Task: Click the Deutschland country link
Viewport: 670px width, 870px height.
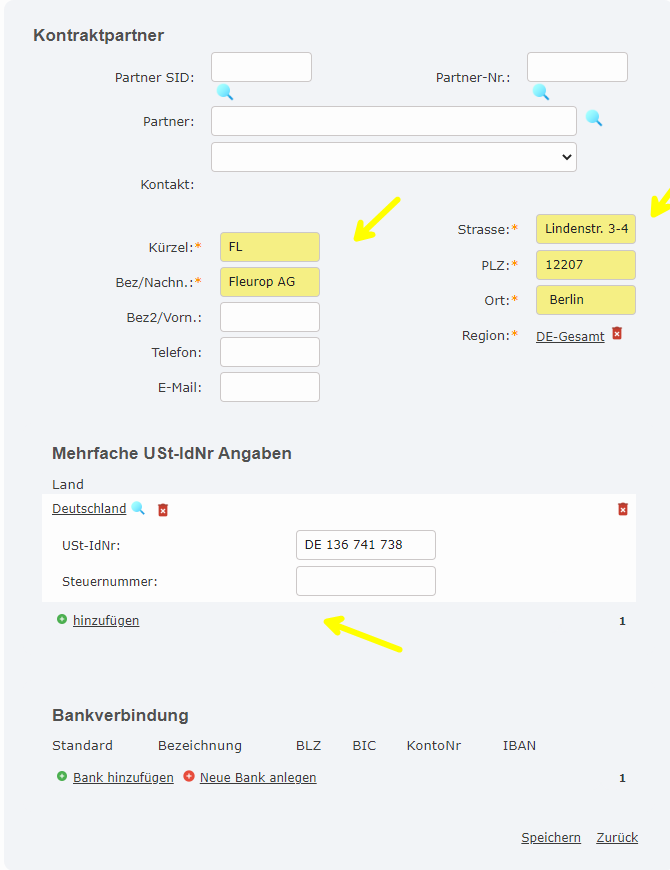Action: pyautogui.click(x=89, y=509)
